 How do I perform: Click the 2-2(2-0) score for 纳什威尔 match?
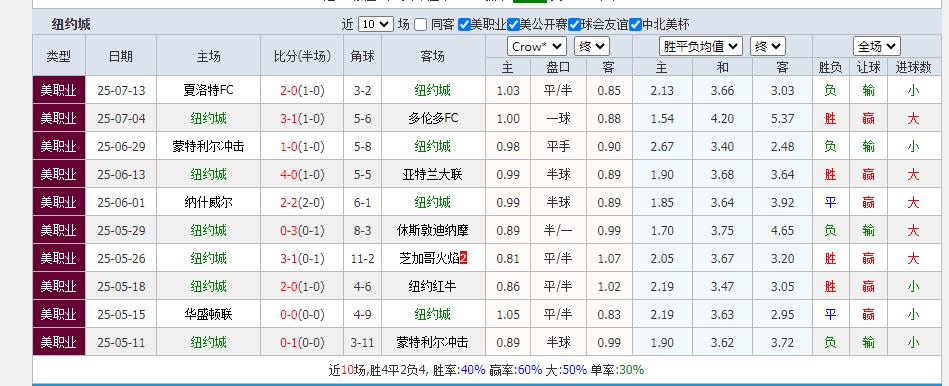coord(302,203)
